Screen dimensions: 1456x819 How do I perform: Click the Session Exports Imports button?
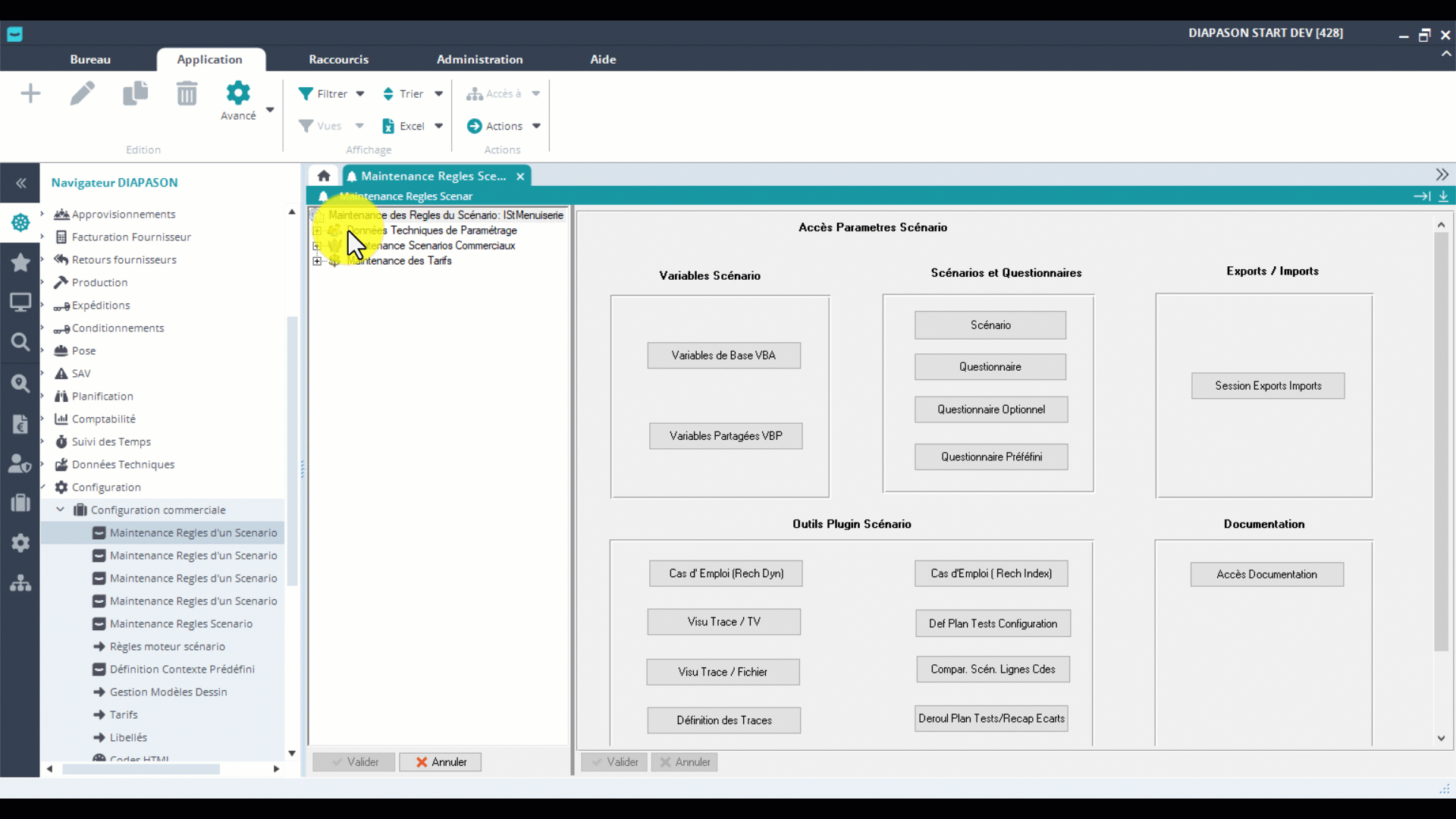pyautogui.click(x=1267, y=386)
